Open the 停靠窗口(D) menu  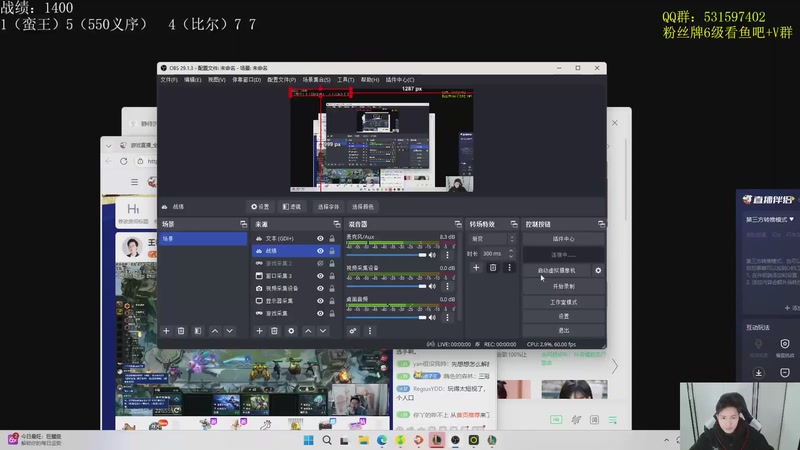pos(246,80)
